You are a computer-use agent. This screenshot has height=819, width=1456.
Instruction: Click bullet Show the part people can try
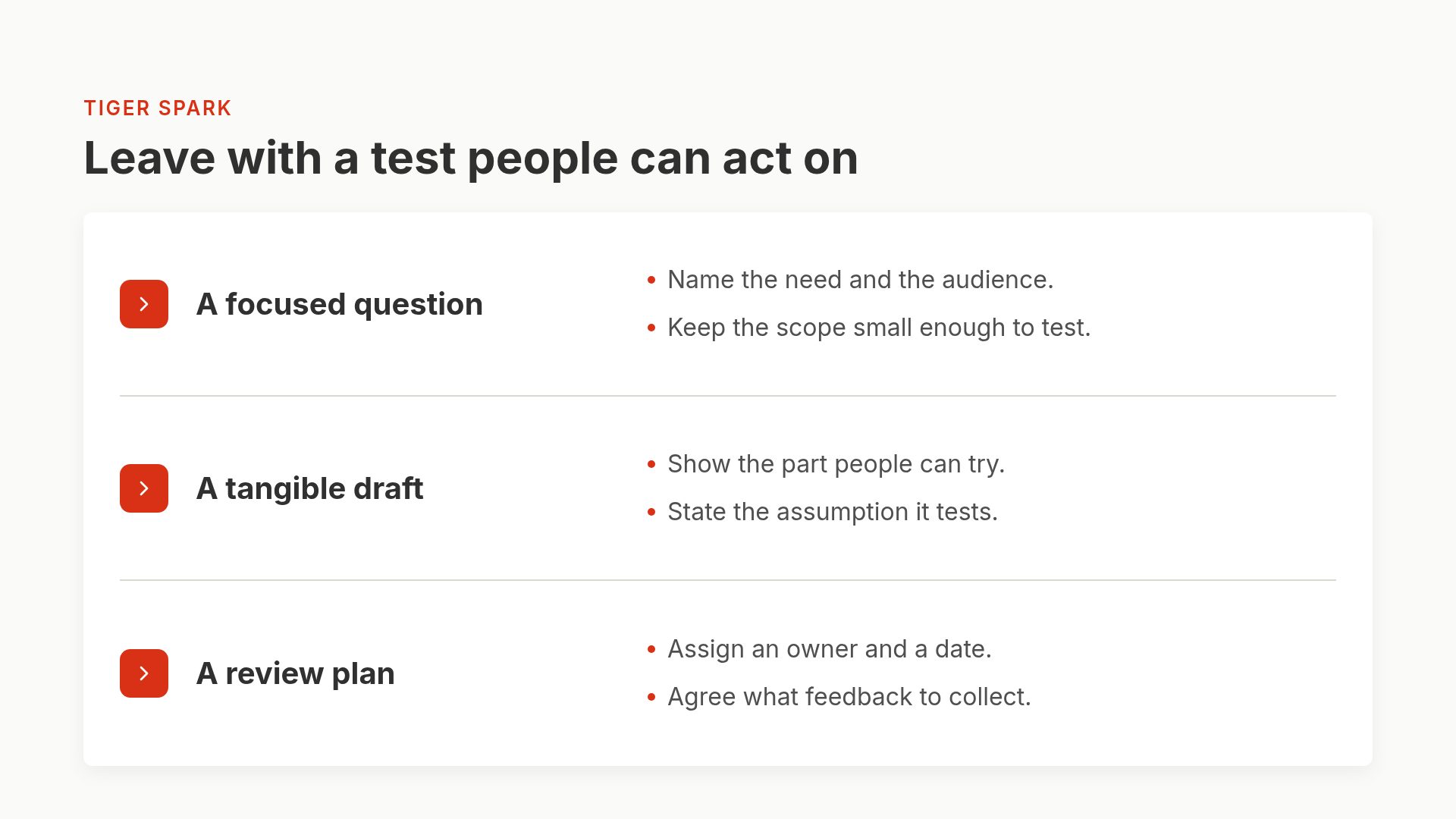836,464
